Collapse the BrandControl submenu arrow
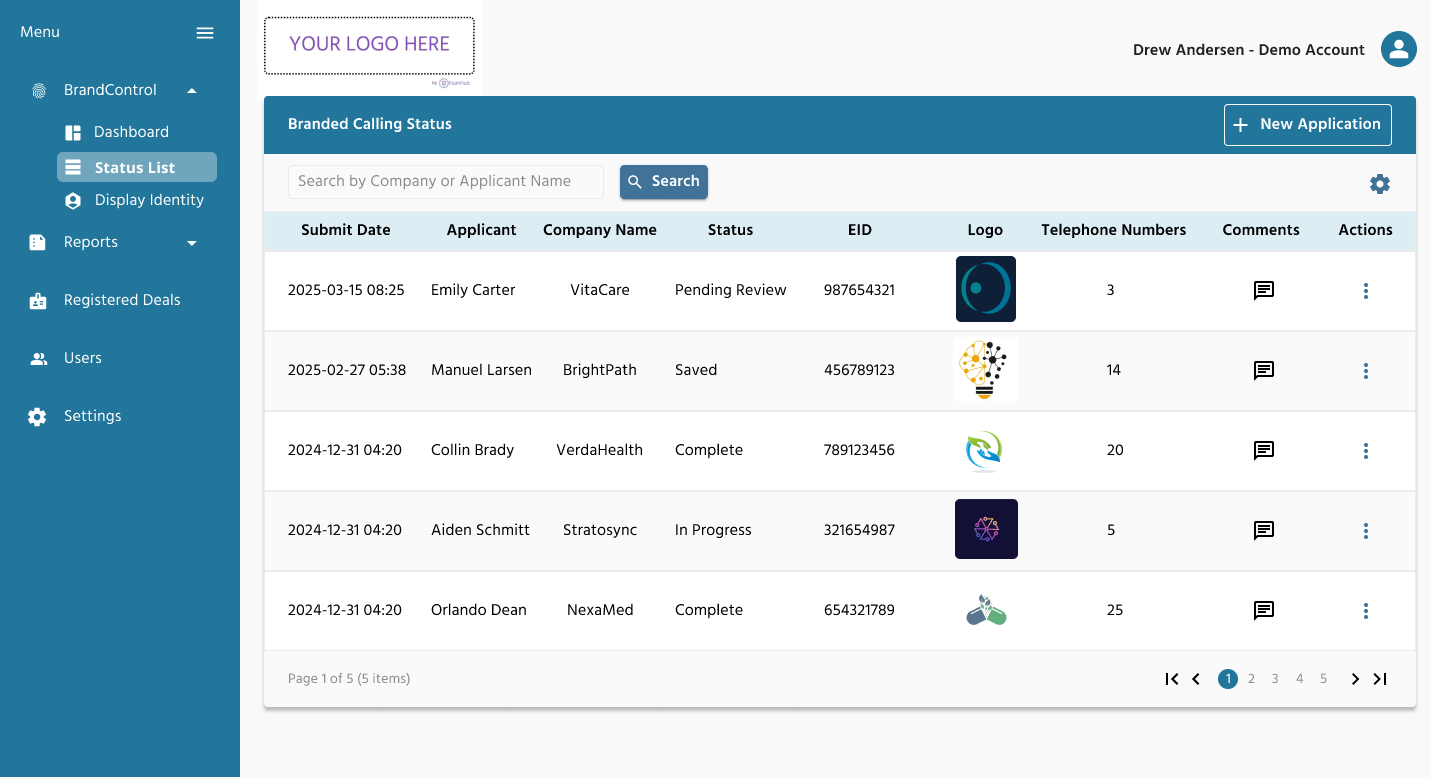 tap(192, 91)
